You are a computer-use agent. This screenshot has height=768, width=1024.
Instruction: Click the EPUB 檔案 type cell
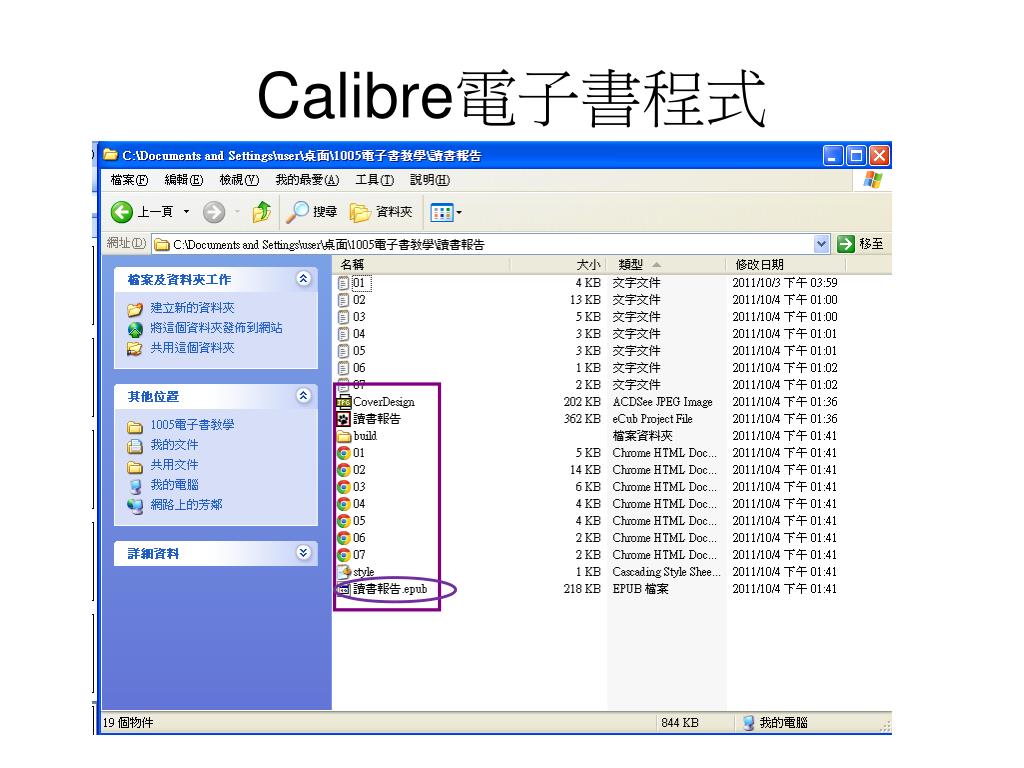641,588
